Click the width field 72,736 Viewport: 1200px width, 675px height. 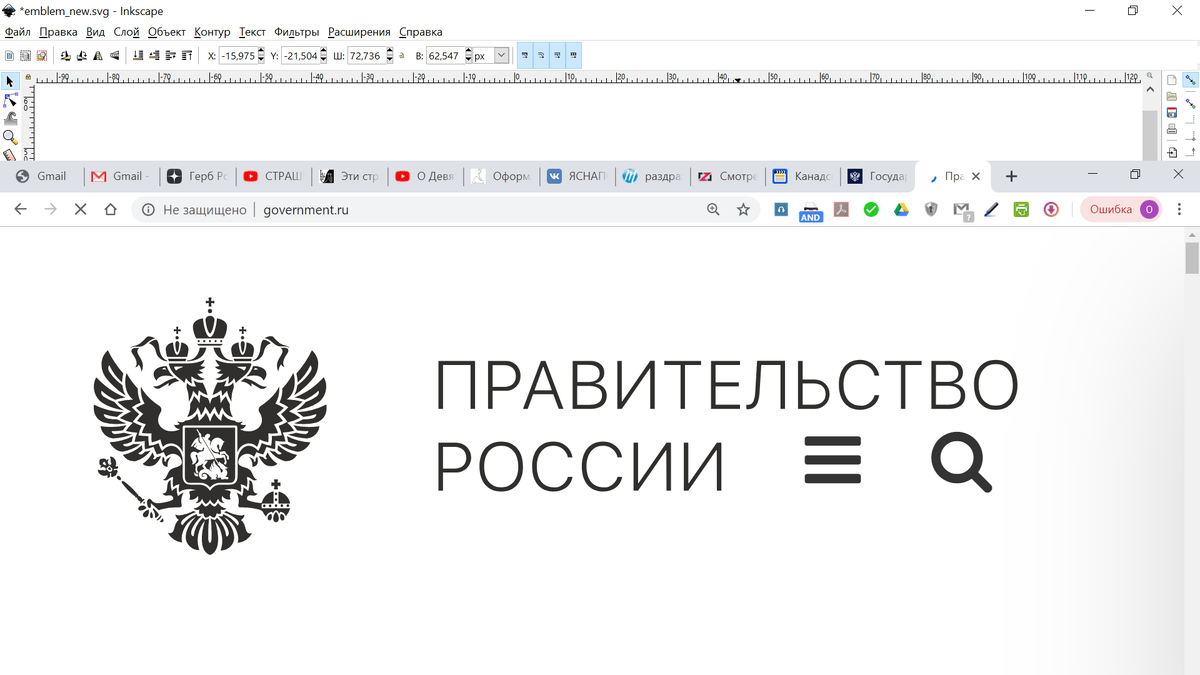point(365,56)
